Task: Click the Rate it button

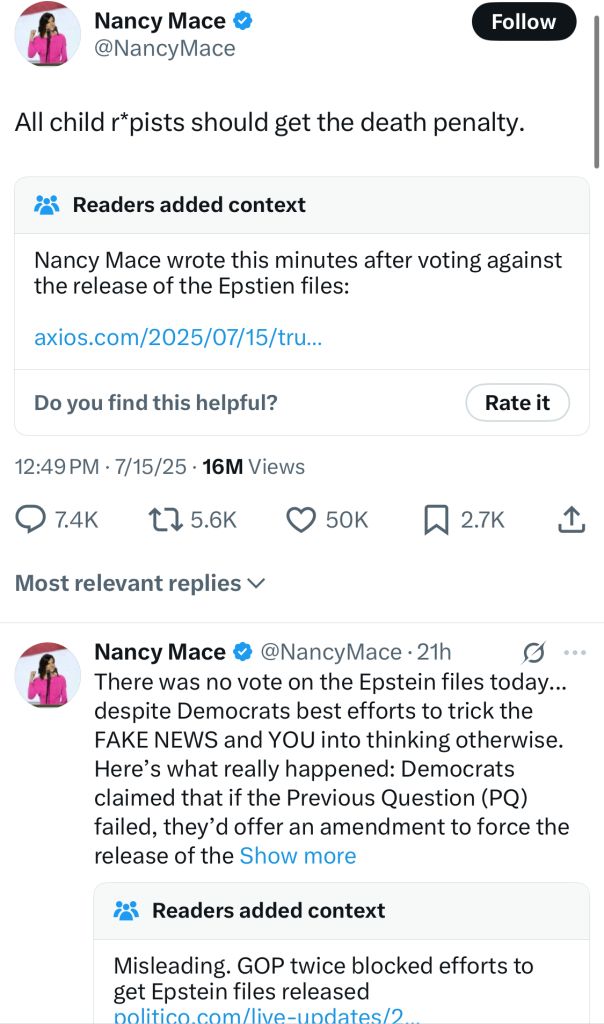Action: (x=517, y=402)
